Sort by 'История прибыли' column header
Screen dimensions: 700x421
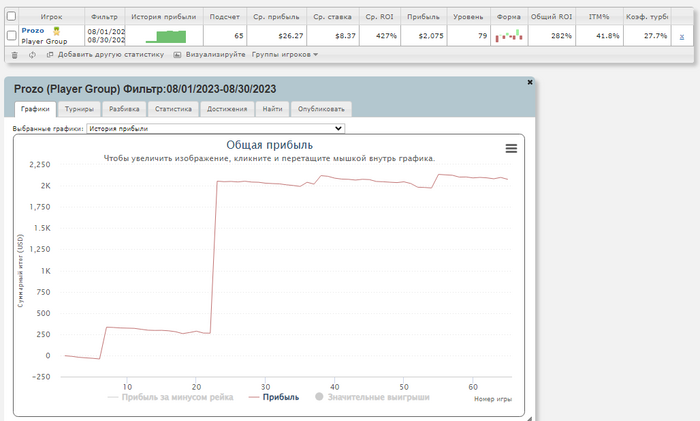click(164, 17)
